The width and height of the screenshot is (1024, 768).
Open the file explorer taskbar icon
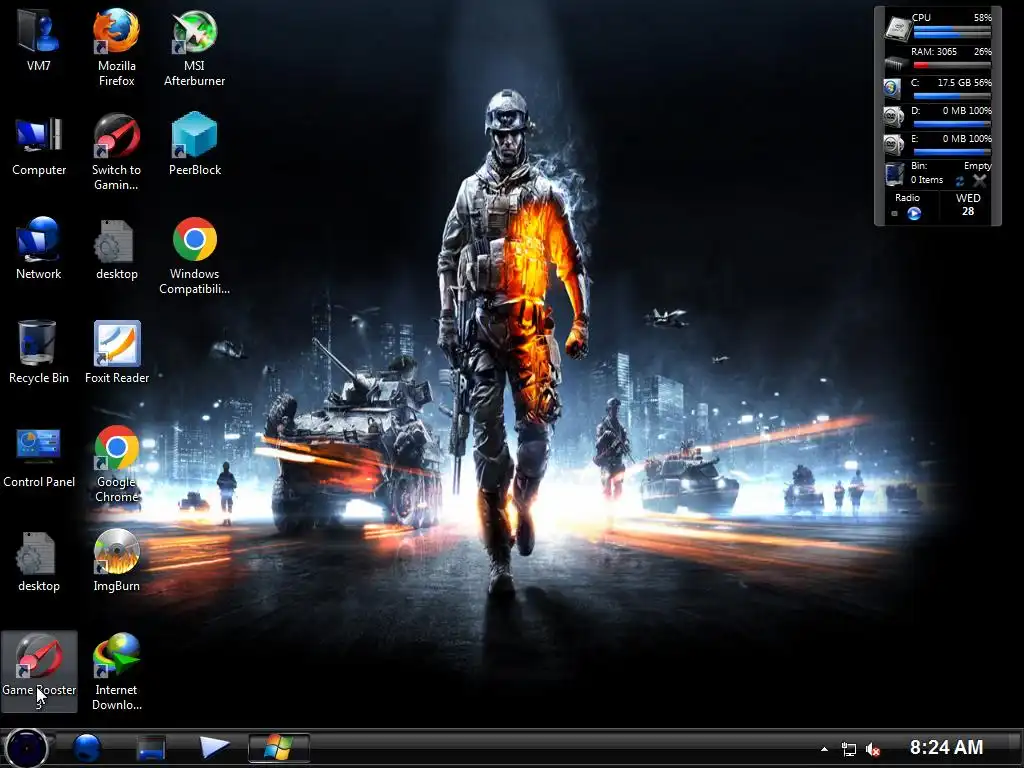(150, 748)
